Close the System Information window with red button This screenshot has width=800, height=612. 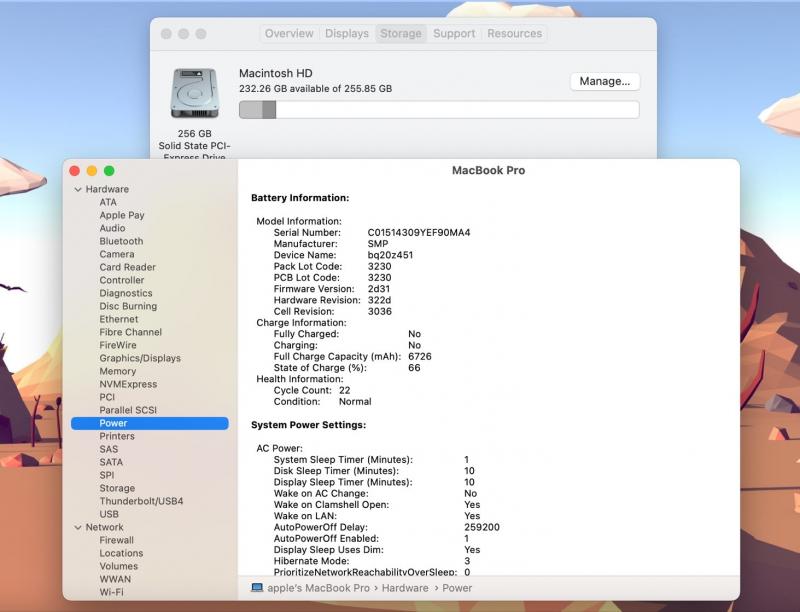[x=74, y=171]
